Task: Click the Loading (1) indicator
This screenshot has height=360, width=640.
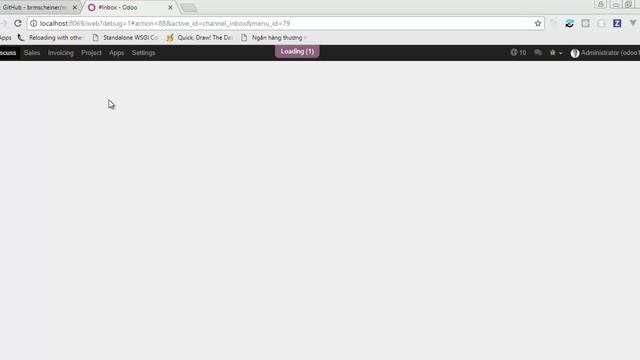Action: pyautogui.click(x=297, y=51)
